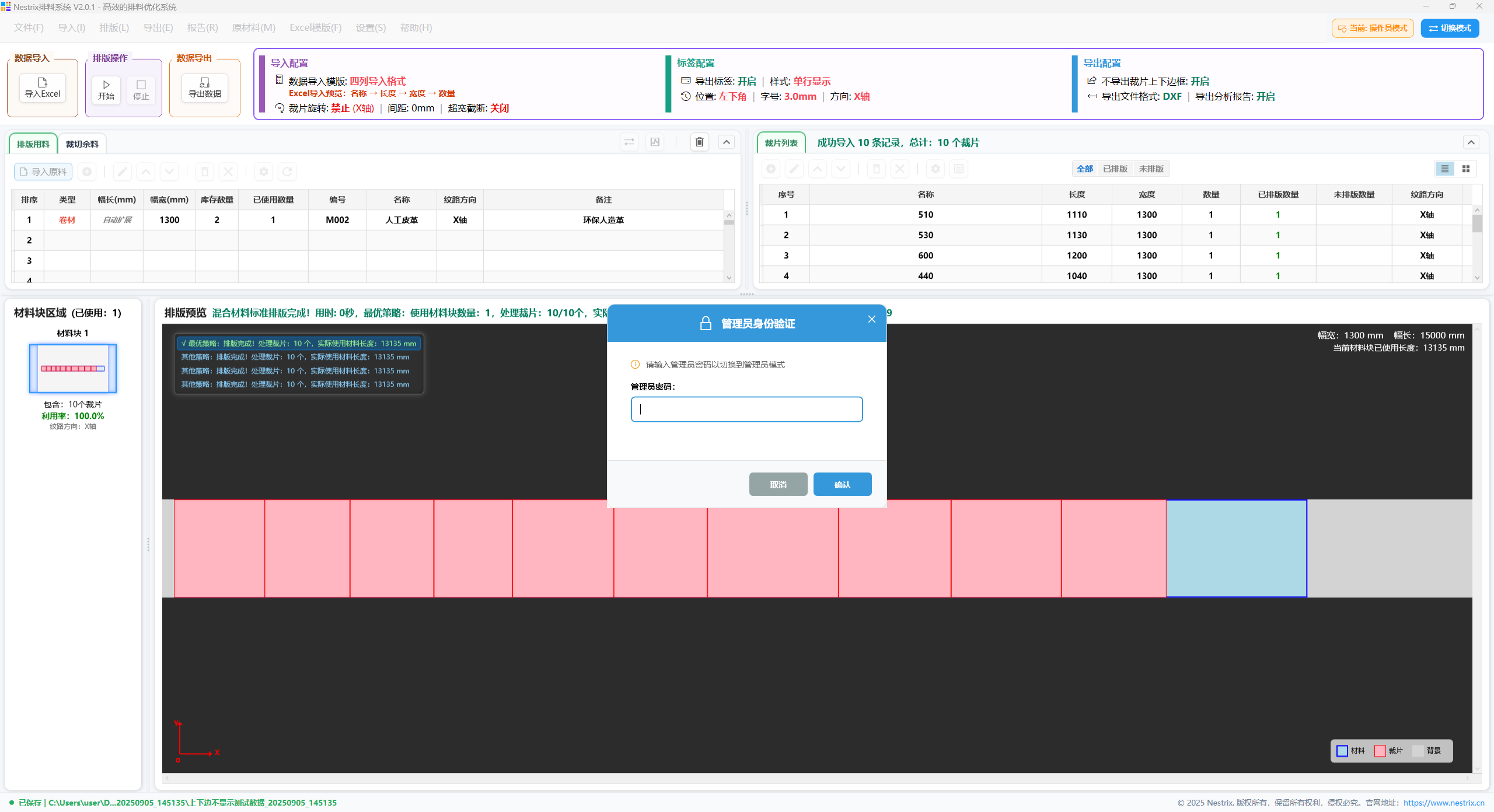Select list view icon in cut piece list
Image resolution: width=1494 pixels, height=812 pixels.
pos(1444,169)
